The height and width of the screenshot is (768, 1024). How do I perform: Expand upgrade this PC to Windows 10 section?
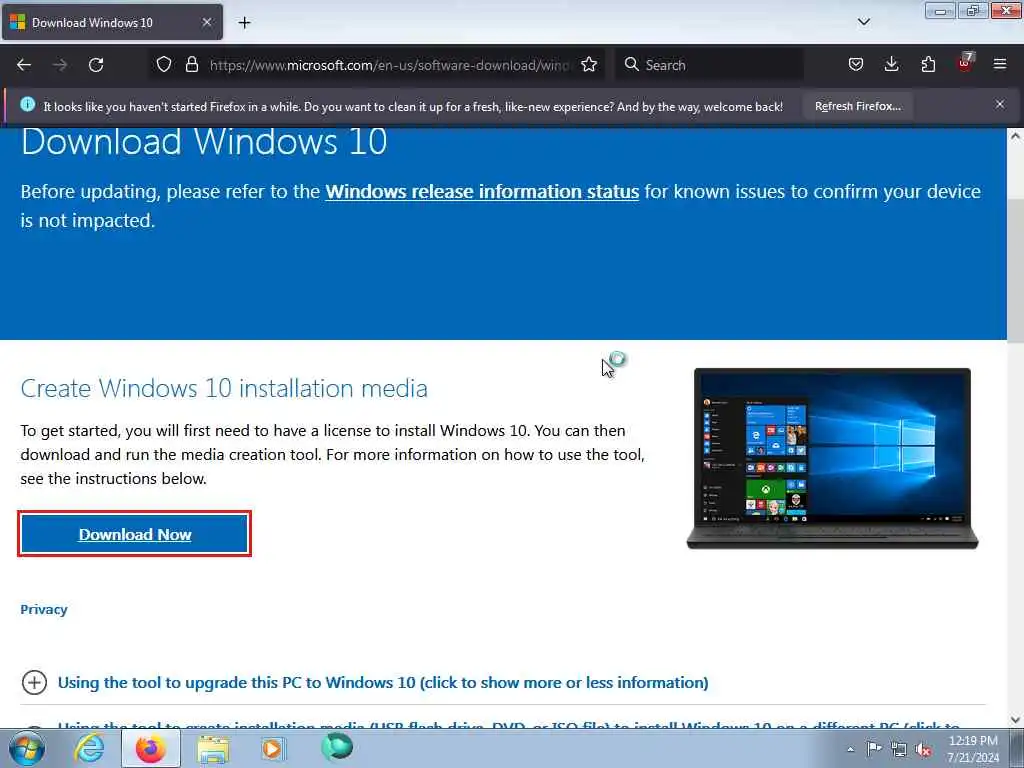383,682
